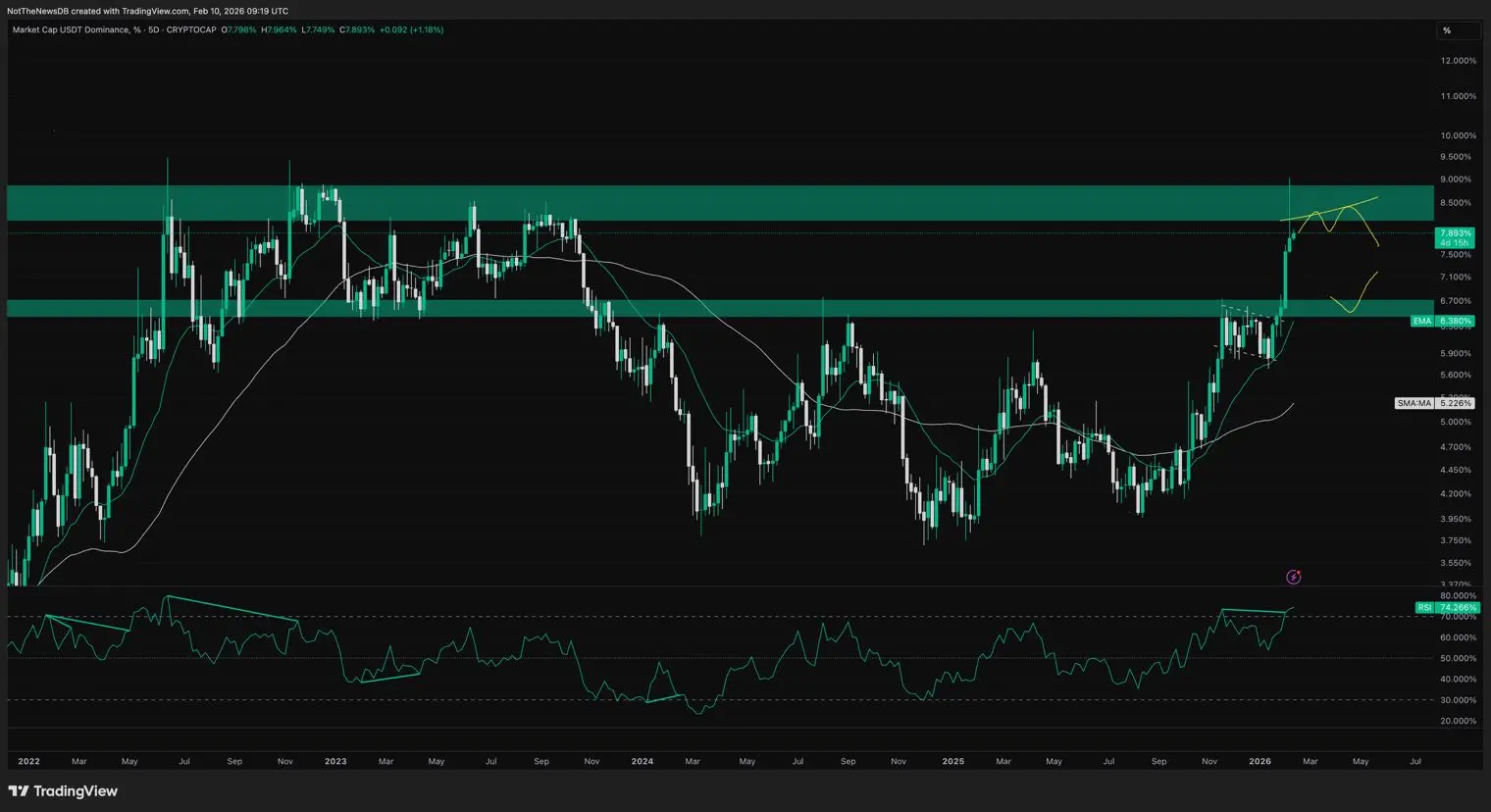Click the 80.000% RSI axis label
1491x812 pixels.
coord(1458,595)
